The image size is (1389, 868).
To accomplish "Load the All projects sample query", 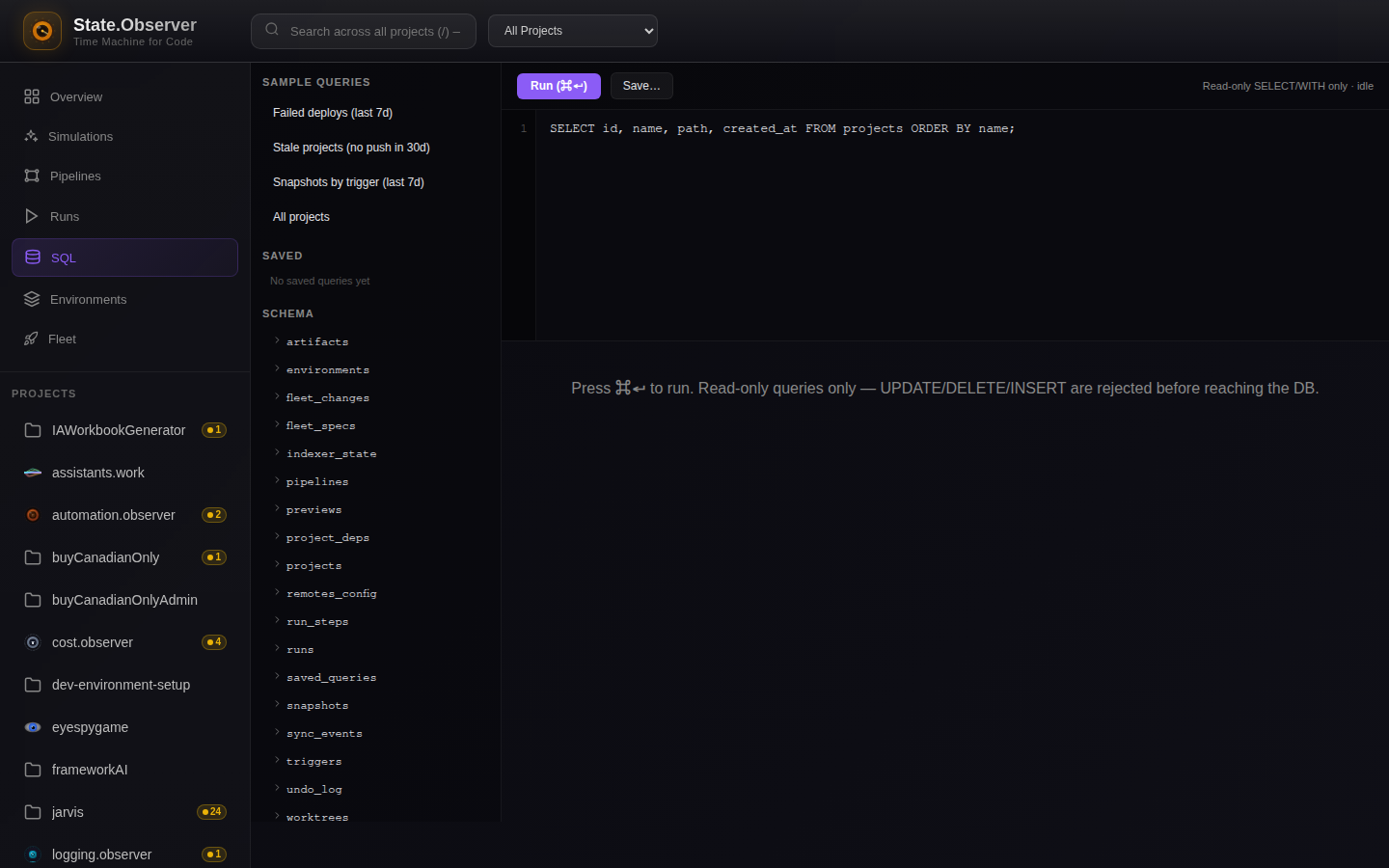I will coord(375,217).
